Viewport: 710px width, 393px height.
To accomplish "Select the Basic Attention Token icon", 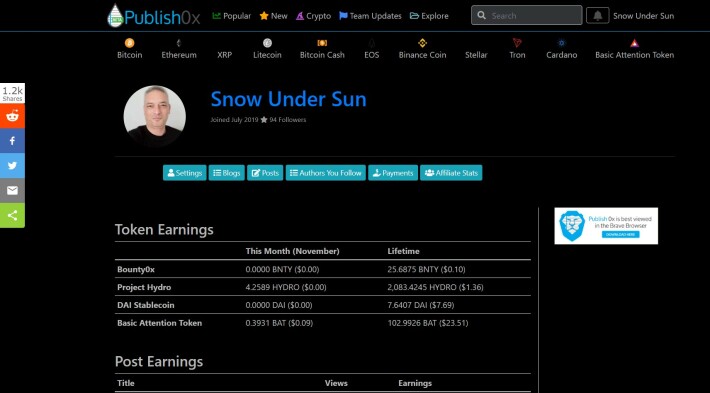I will 634,43.
